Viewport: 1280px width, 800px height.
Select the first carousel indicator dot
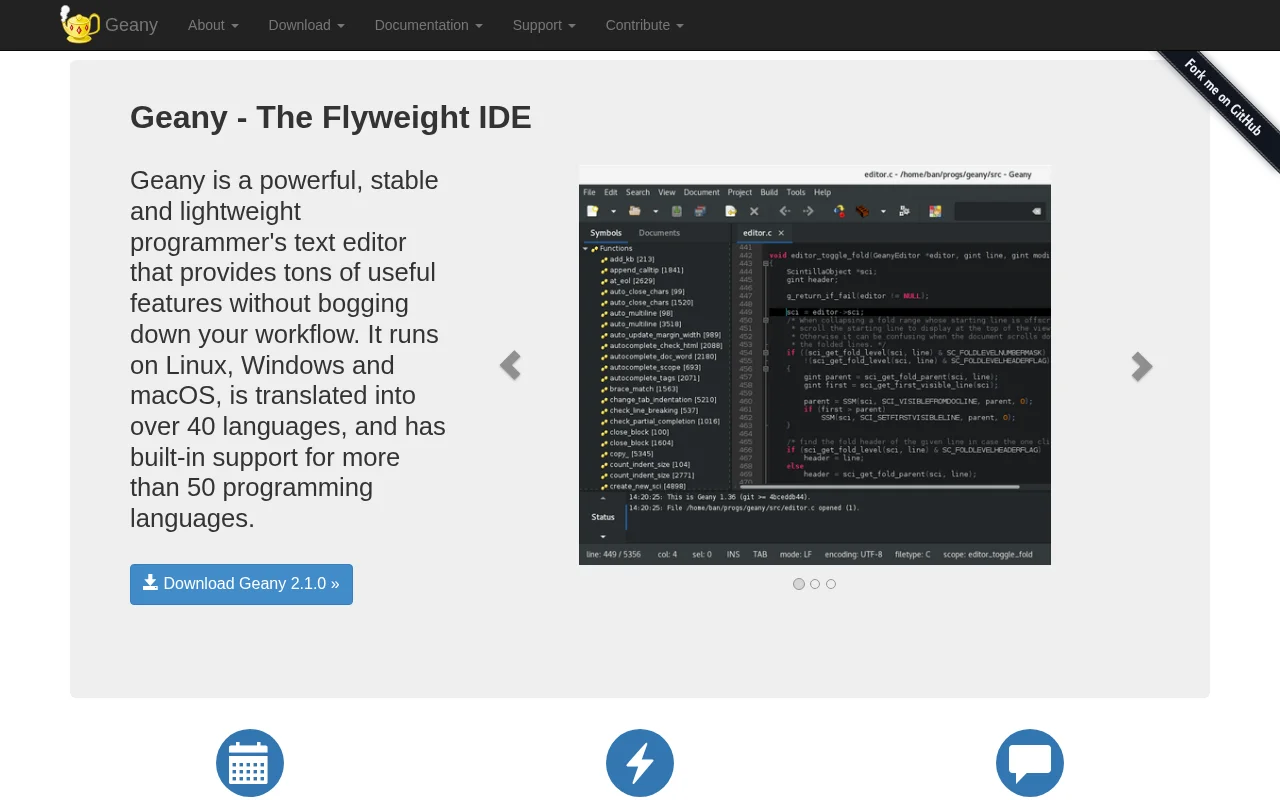click(799, 584)
